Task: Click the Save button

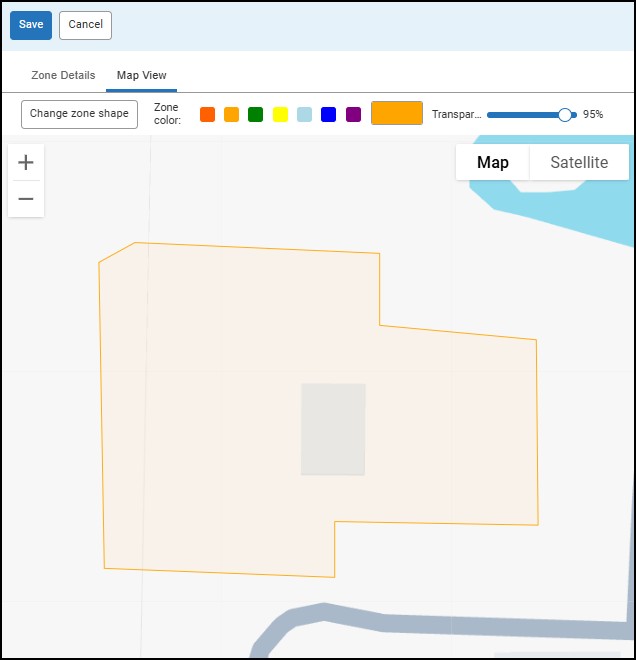Action: pyautogui.click(x=31, y=25)
